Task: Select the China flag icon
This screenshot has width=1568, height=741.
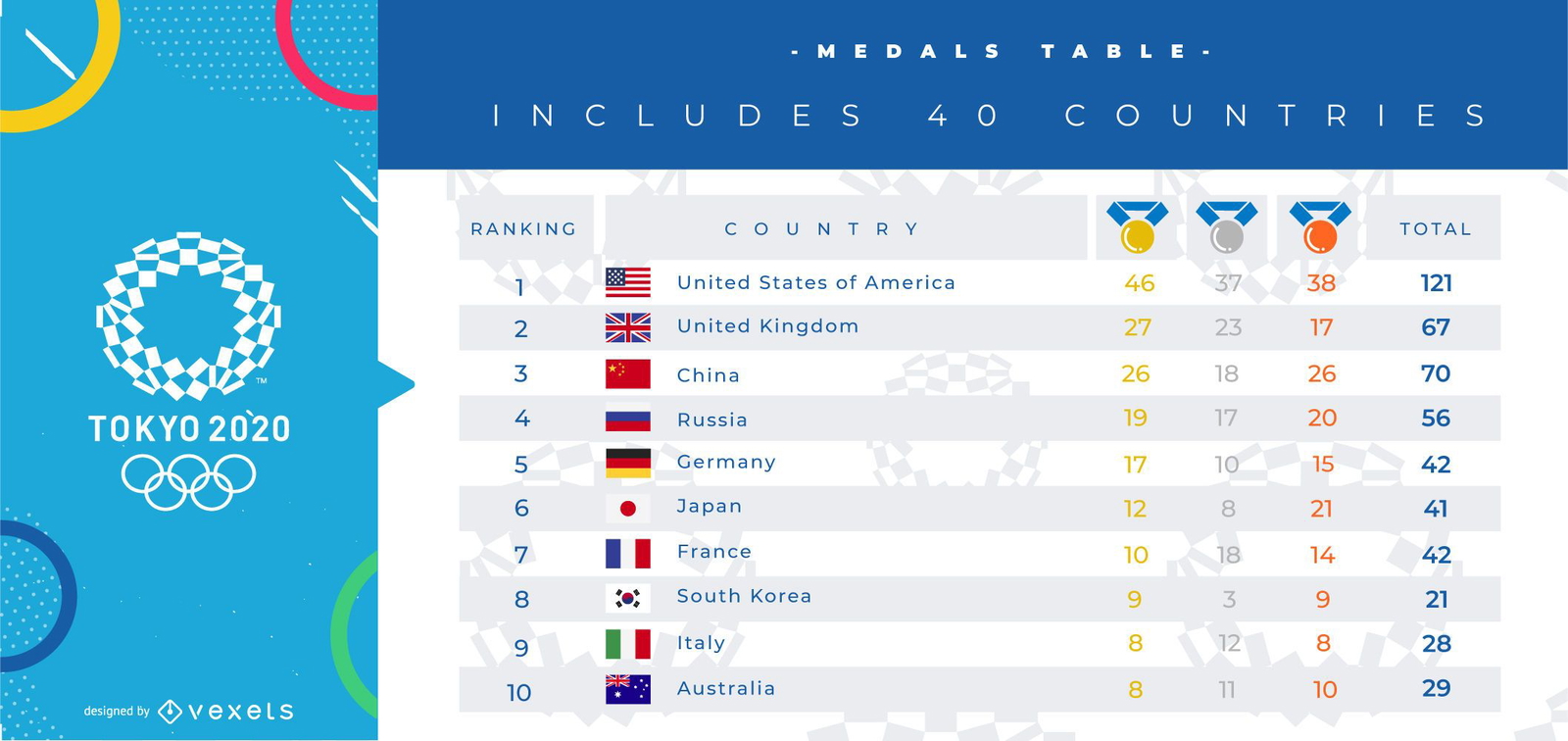Action: pos(627,373)
